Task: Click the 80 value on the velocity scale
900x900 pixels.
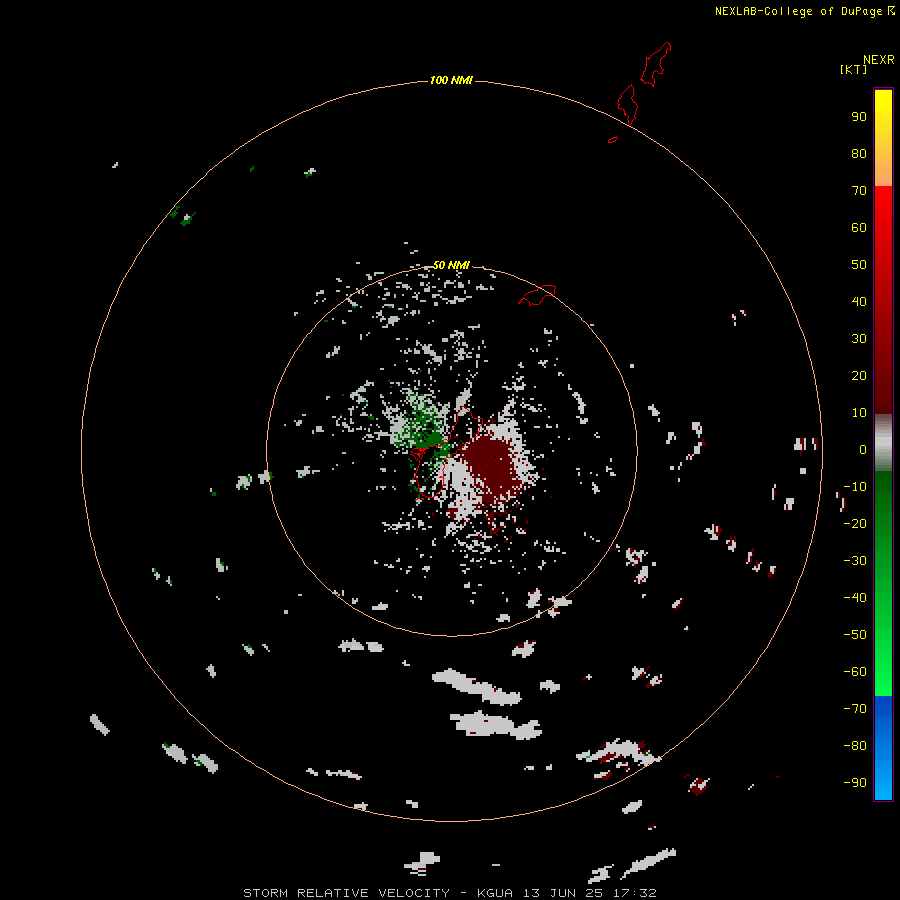Action: (859, 154)
